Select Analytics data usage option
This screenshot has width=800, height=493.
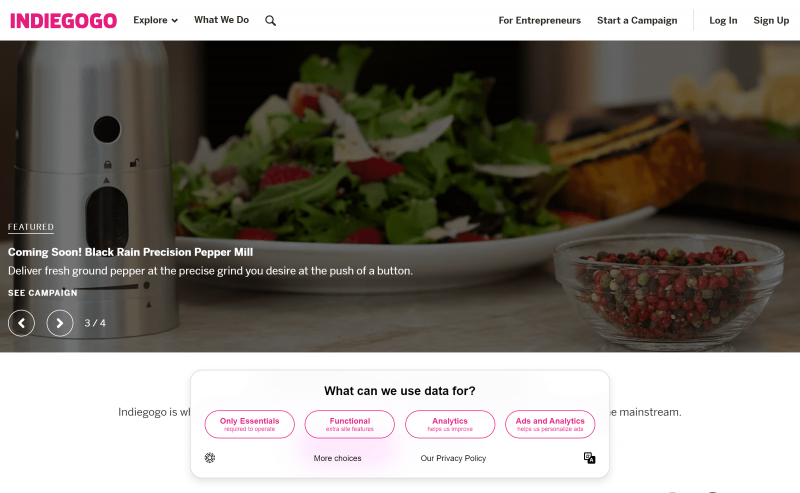point(450,424)
